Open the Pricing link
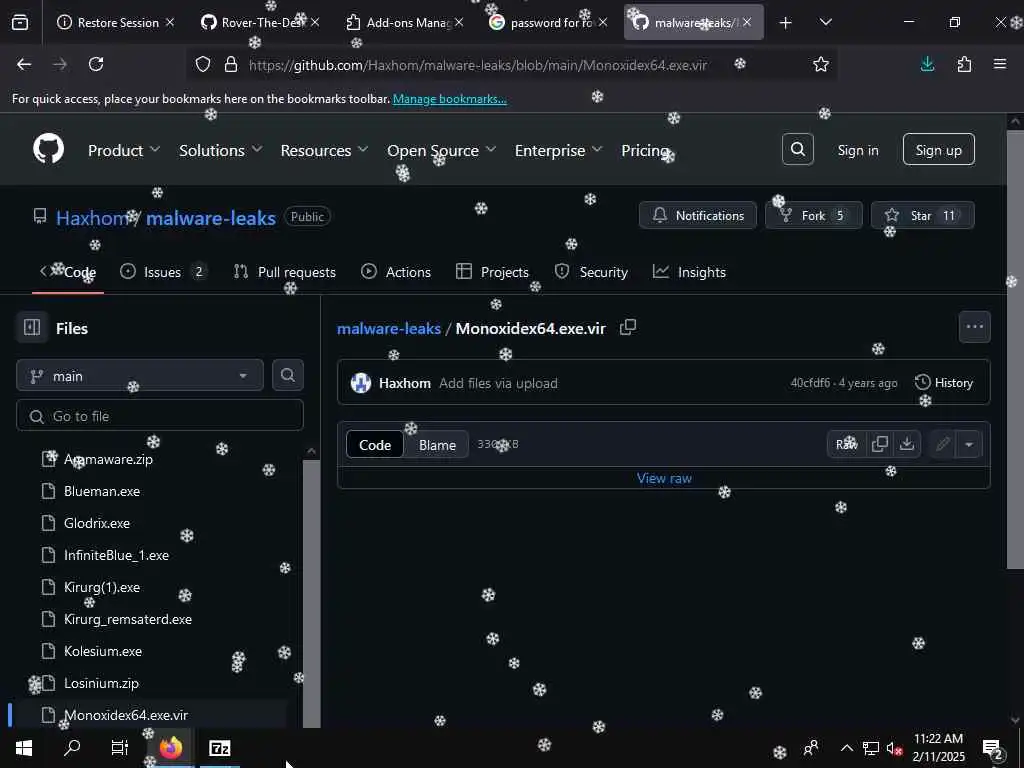 tap(645, 150)
